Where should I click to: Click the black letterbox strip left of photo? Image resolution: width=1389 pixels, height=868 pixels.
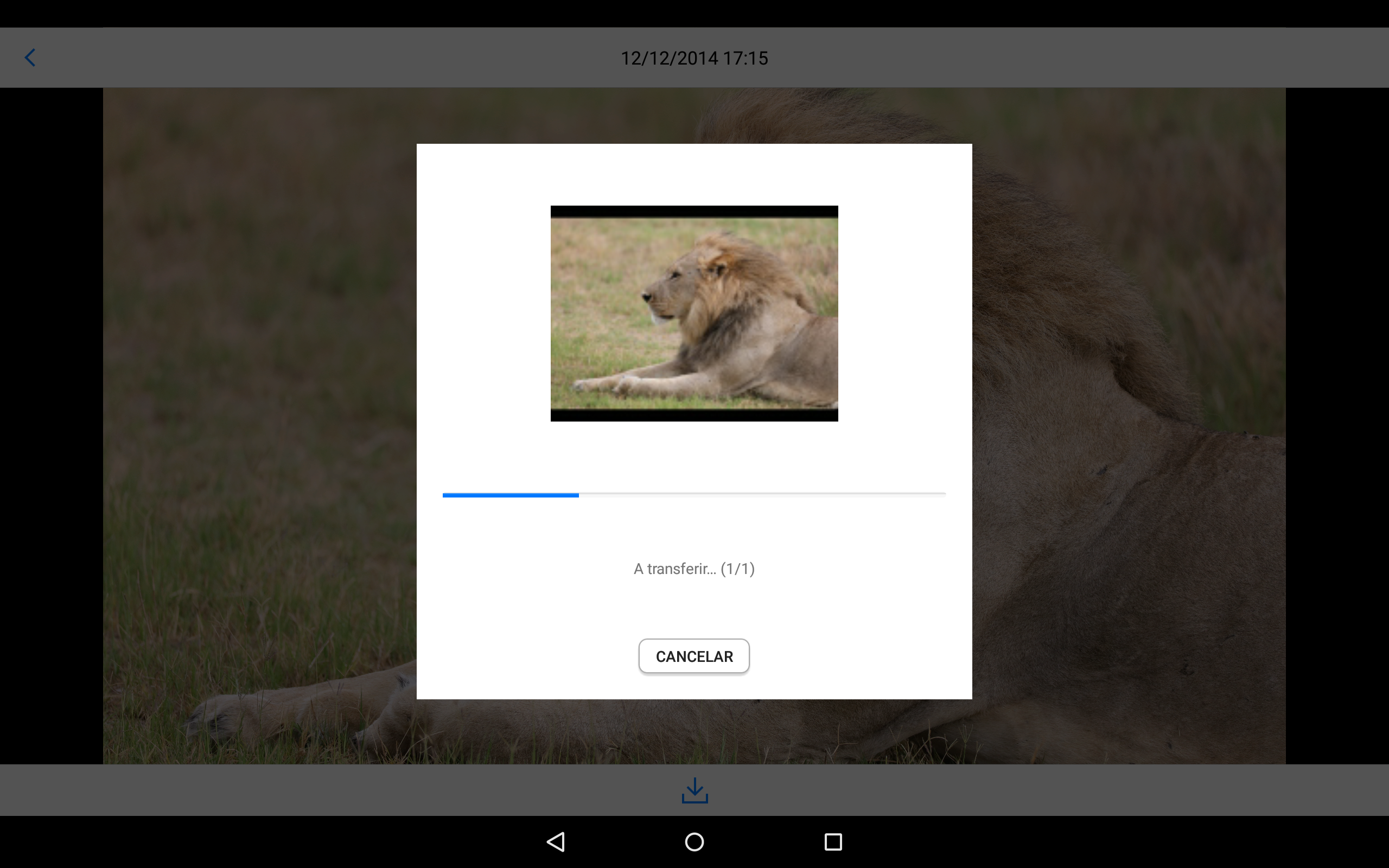click(52, 425)
